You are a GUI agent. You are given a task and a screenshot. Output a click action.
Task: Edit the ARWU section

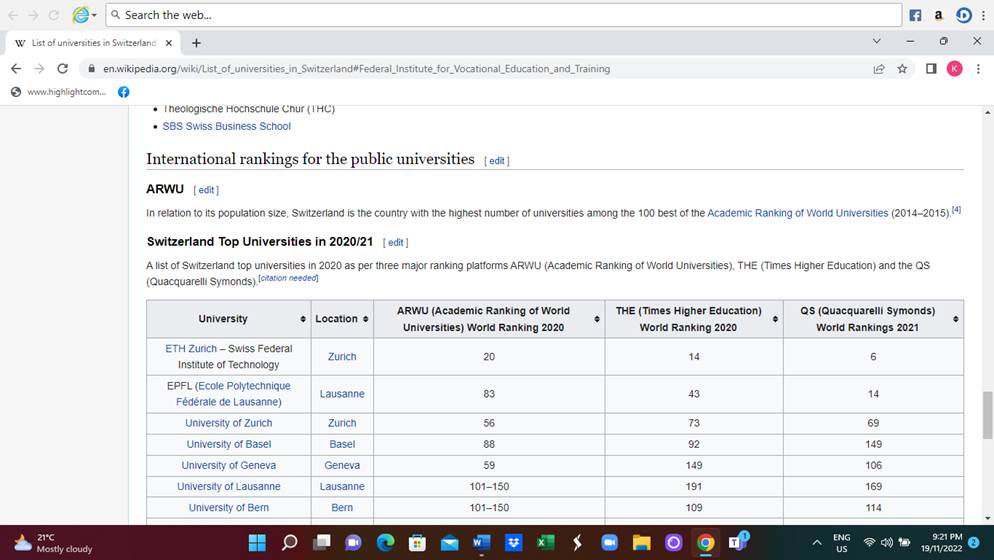[206, 190]
